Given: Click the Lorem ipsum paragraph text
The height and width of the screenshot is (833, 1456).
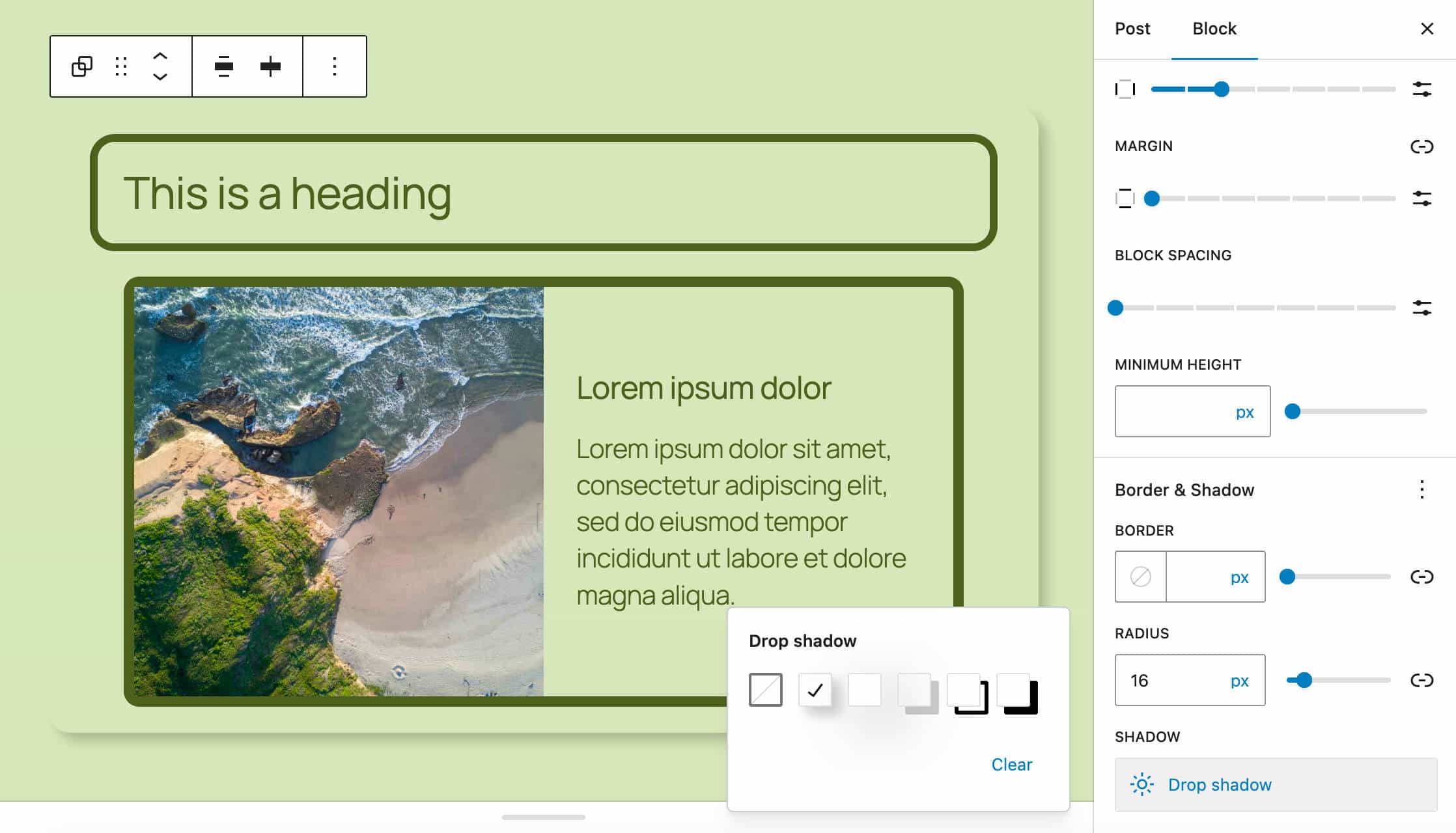Looking at the screenshot, I should coord(741,522).
